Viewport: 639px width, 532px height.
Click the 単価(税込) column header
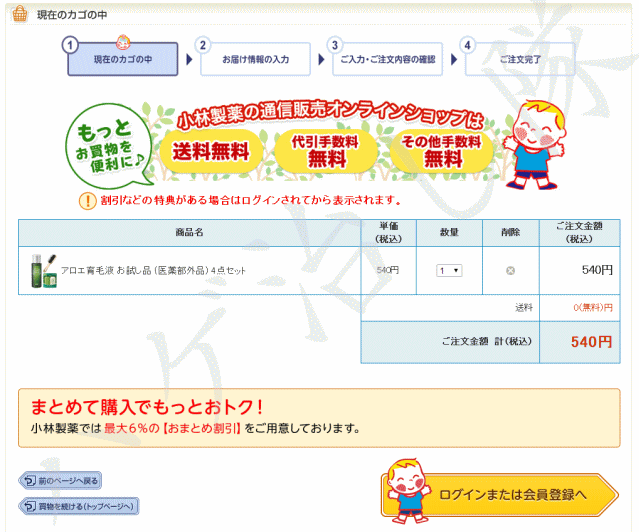pyautogui.click(x=388, y=232)
